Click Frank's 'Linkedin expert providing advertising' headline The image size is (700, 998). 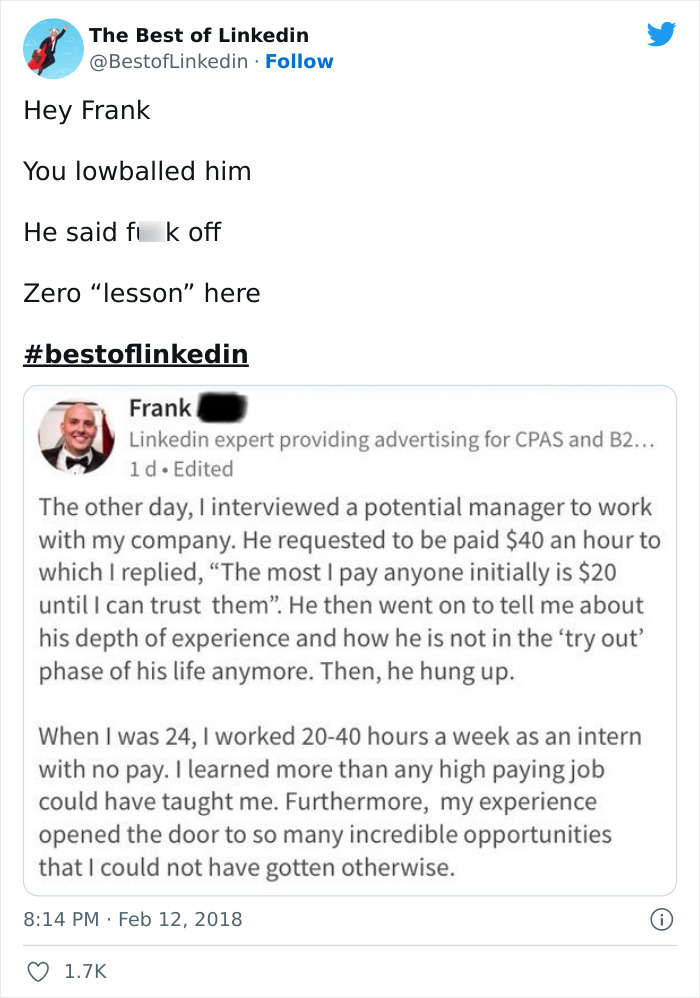(391, 438)
